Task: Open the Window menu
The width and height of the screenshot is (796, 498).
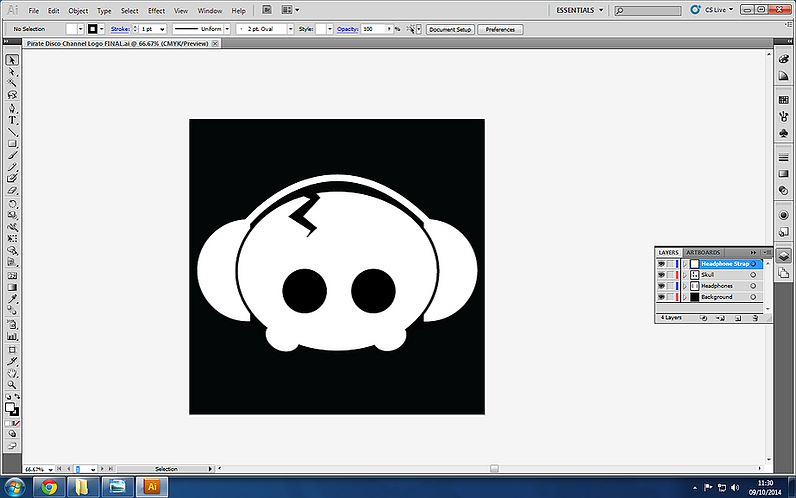Action: [x=210, y=11]
